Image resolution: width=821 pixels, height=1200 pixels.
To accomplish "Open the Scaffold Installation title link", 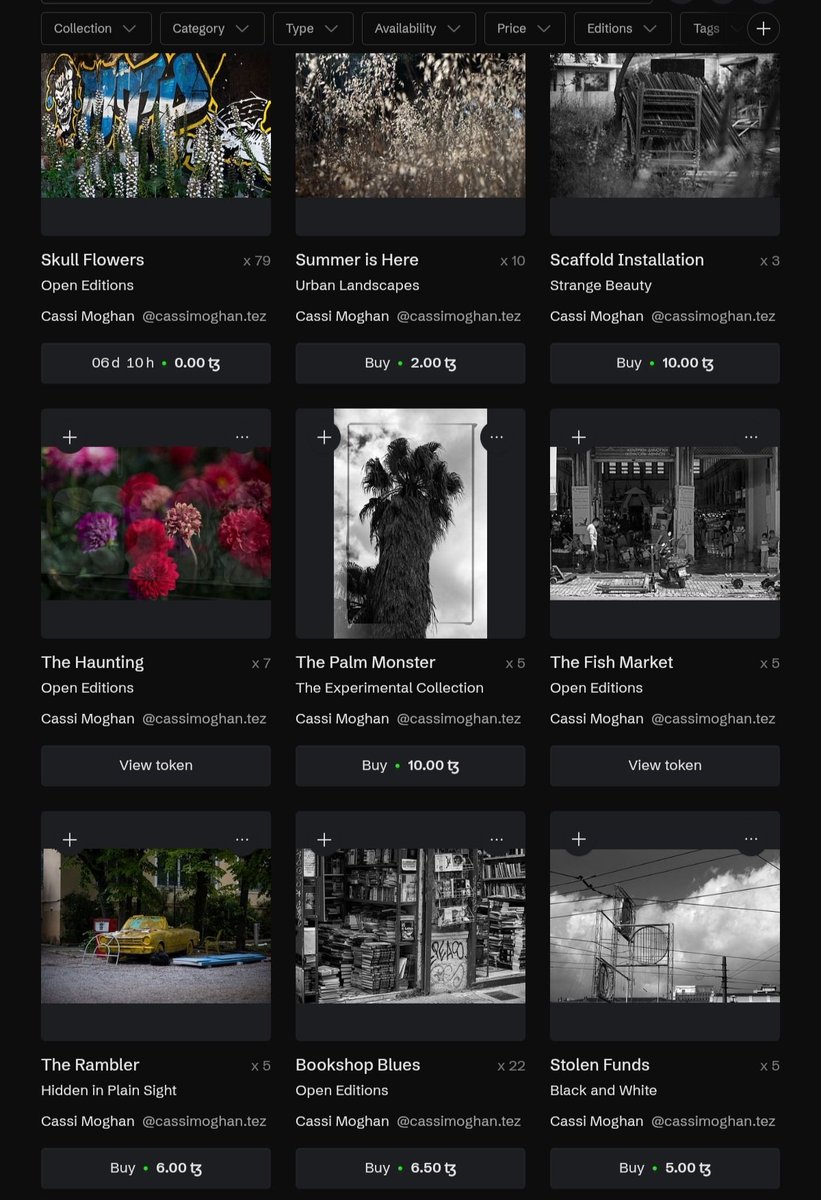I will [x=627, y=260].
